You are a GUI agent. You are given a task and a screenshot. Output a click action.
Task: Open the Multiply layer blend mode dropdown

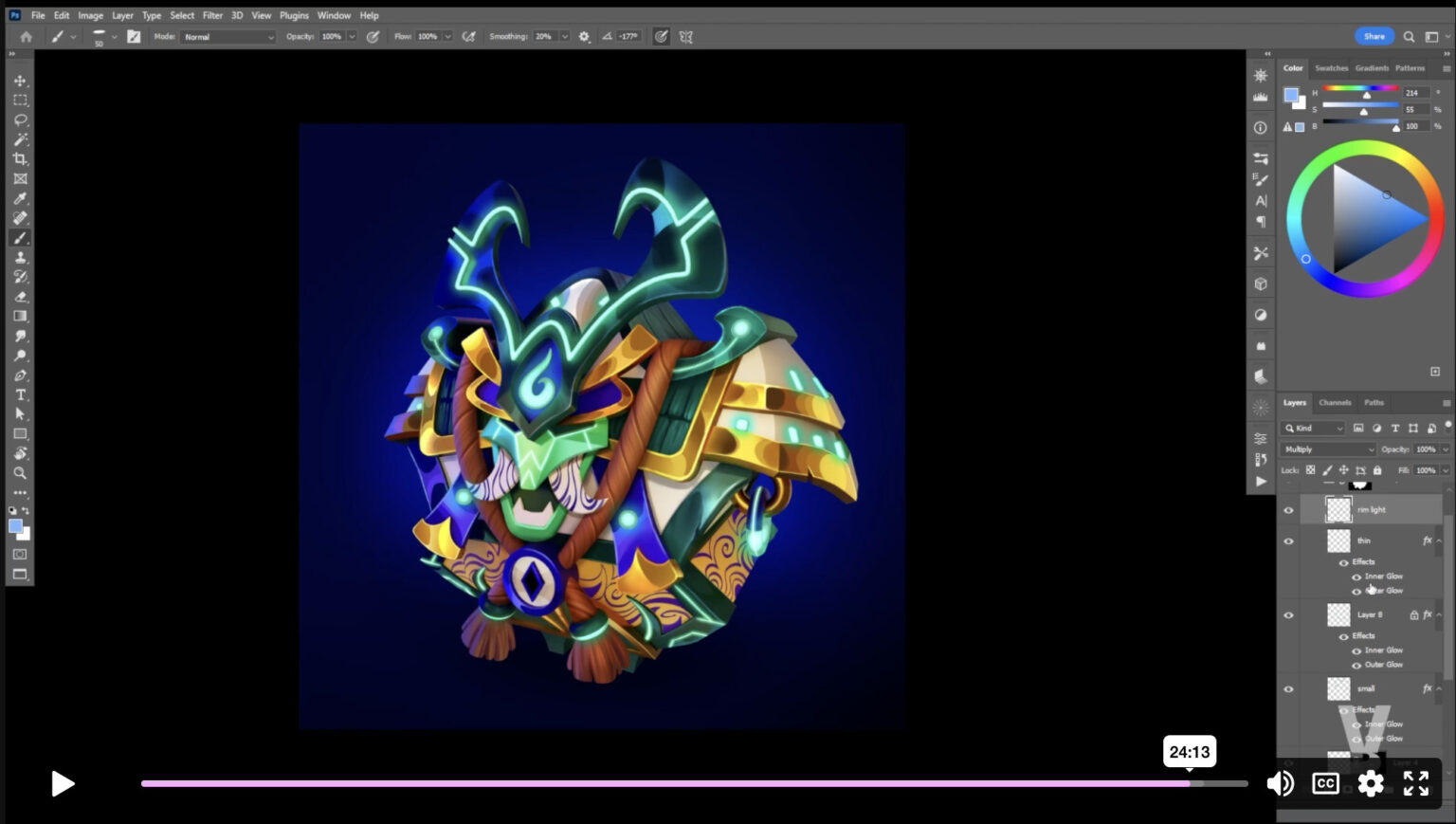click(1328, 449)
